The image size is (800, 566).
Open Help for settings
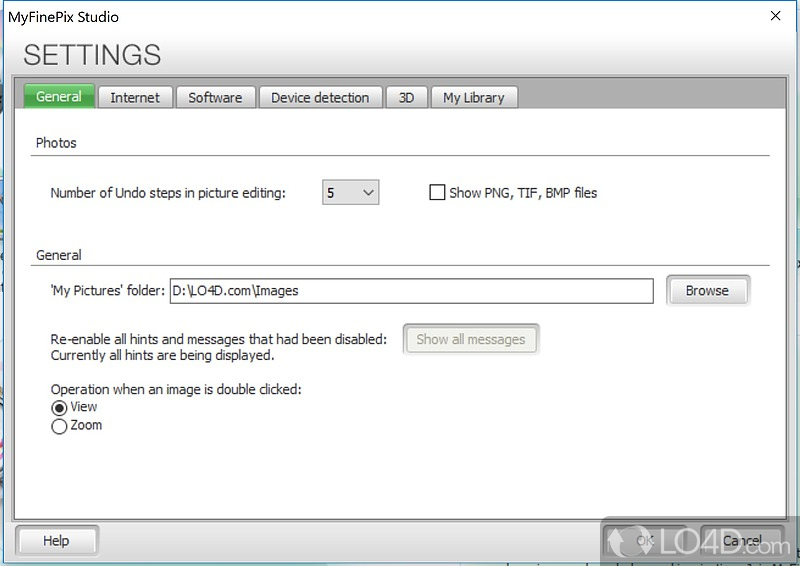click(57, 540)
